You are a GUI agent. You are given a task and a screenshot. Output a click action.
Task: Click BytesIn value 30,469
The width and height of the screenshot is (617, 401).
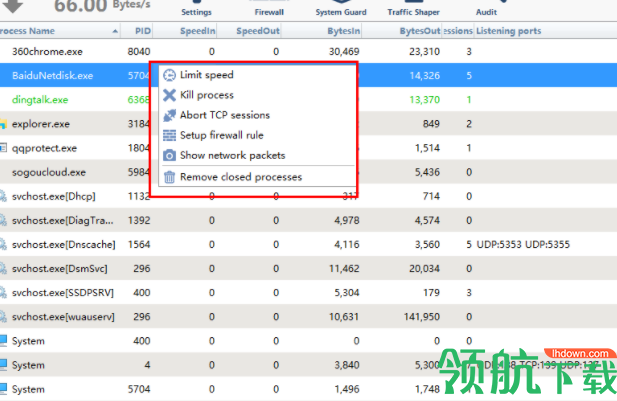pos(344,52)
